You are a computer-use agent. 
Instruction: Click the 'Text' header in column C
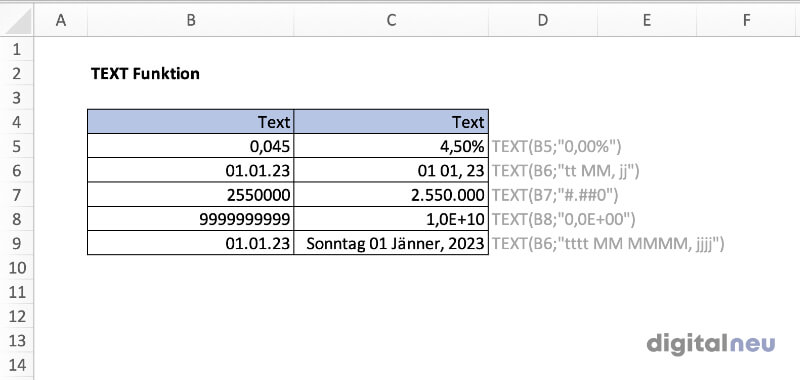pyautogui.click(x=391, y=122)
